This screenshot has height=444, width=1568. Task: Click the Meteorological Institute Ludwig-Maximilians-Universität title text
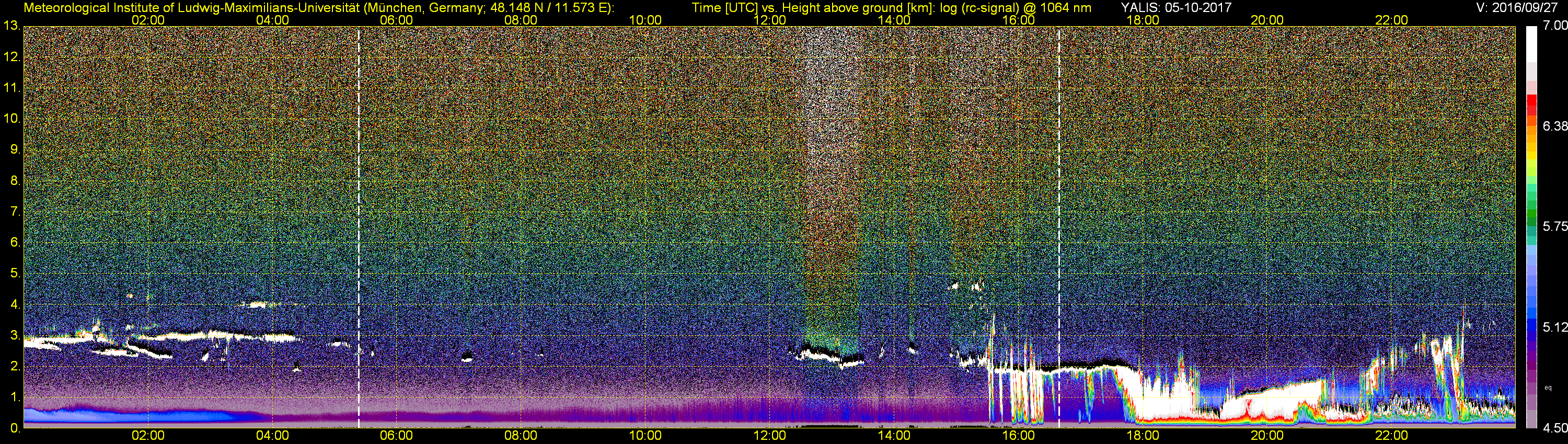tap(318, 8)
